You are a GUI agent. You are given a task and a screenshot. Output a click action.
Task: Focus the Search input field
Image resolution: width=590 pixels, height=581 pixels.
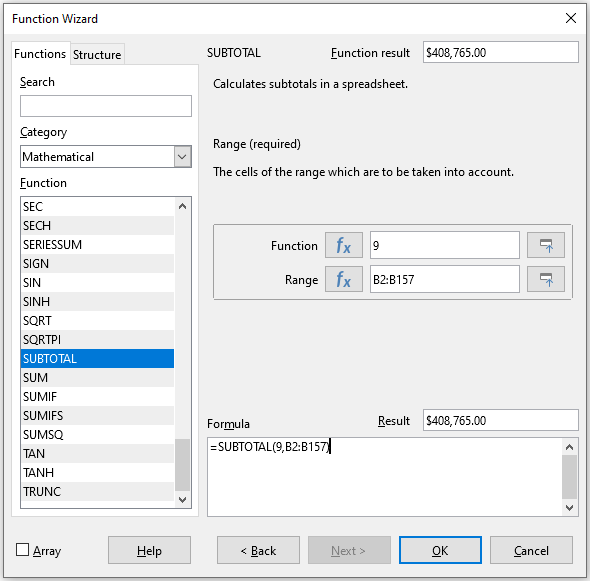[106, 106]
